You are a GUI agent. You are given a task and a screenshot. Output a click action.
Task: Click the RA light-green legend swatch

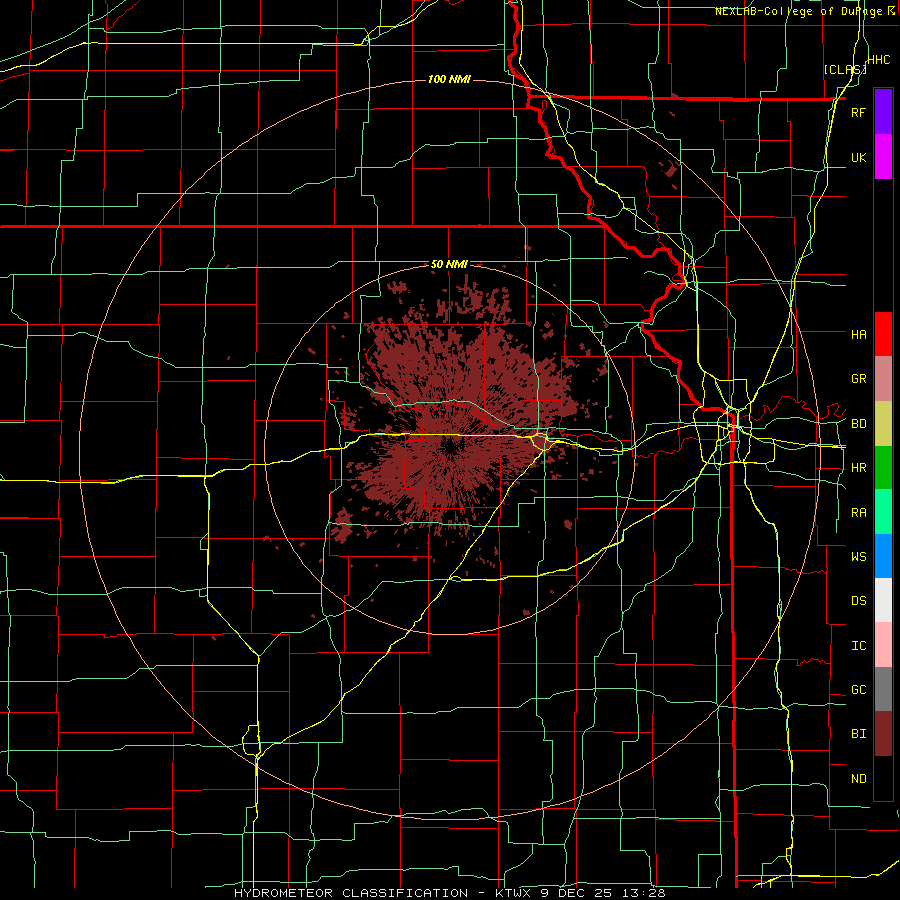coord(883,512)
